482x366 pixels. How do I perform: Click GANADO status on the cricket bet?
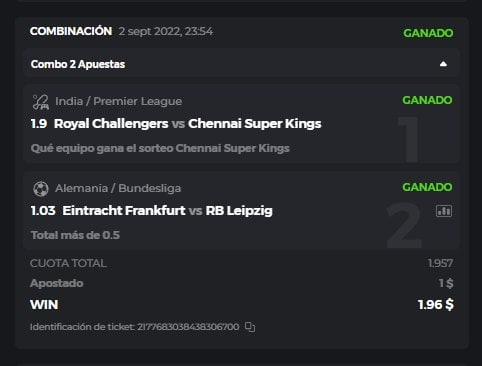(427, 100)
